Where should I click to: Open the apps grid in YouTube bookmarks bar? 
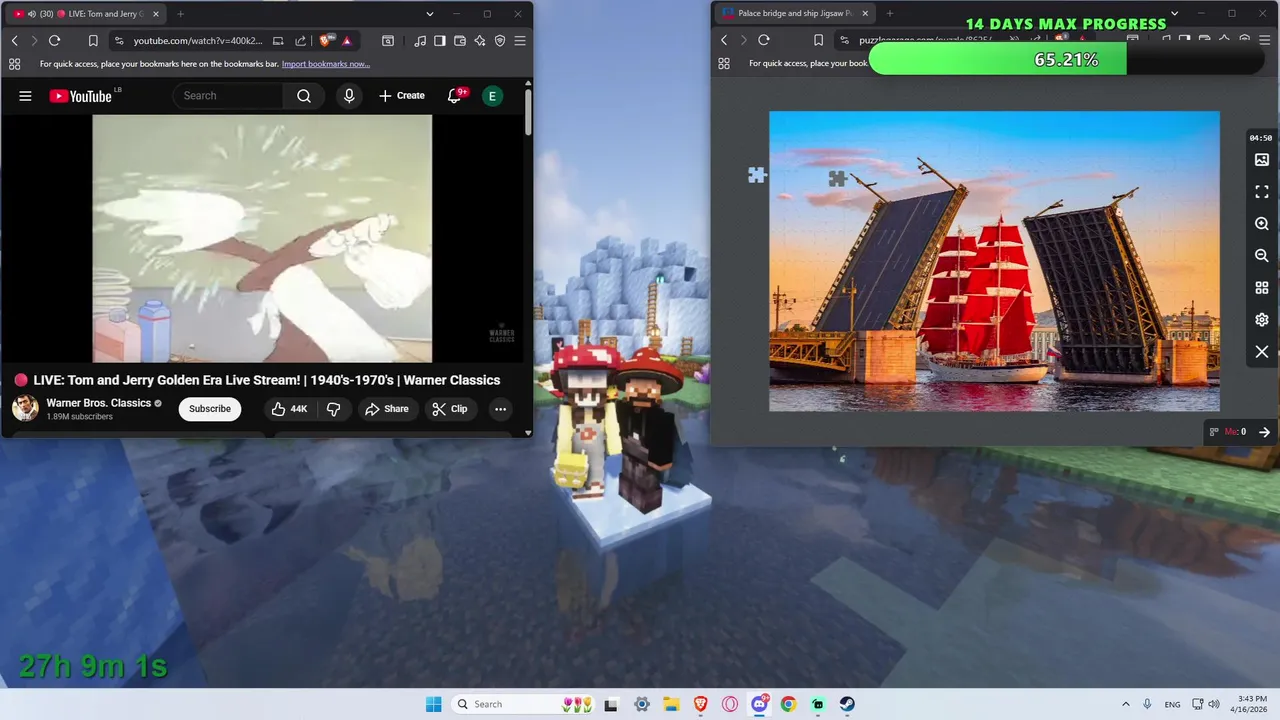(14, 64)
